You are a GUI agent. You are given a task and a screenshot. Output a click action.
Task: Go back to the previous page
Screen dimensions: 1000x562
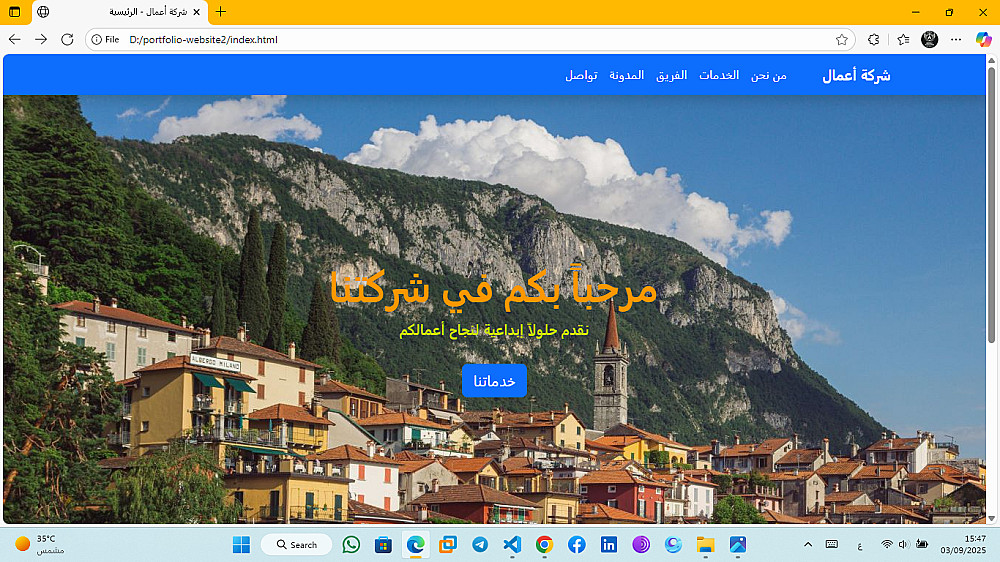coord(15,40)
